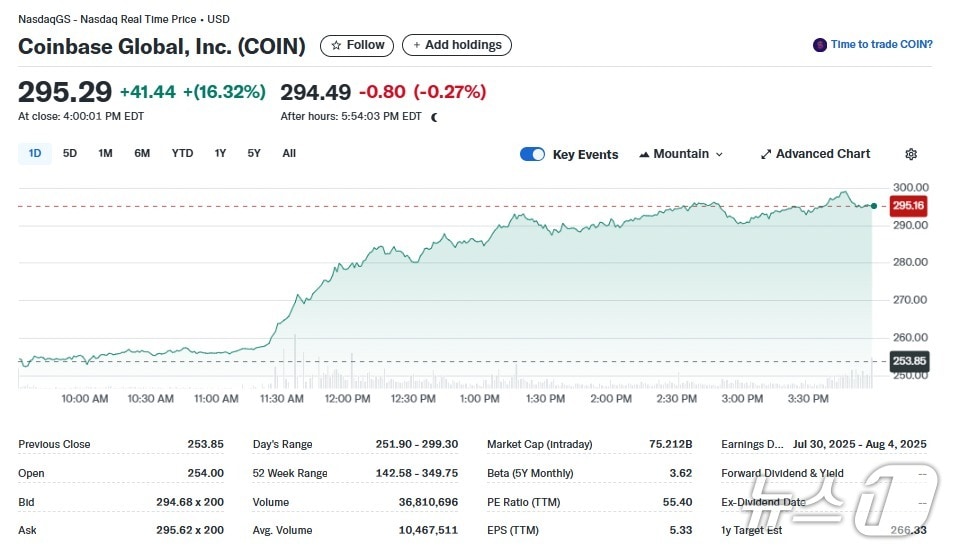Screen dimensions: 953x551
Task: Click the red 295.16 current price marker
Action: 908,206
